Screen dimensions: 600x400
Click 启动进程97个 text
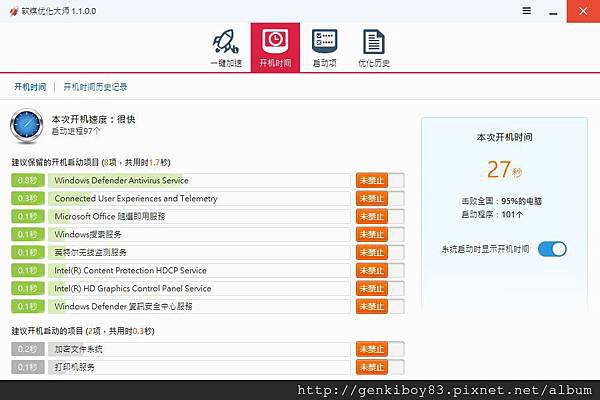(76, 131)
